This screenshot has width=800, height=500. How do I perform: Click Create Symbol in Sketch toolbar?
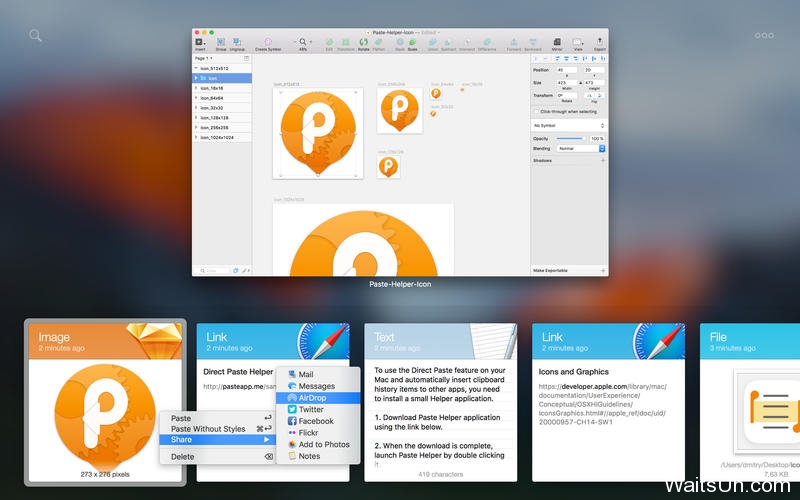[x=268, y=42]
